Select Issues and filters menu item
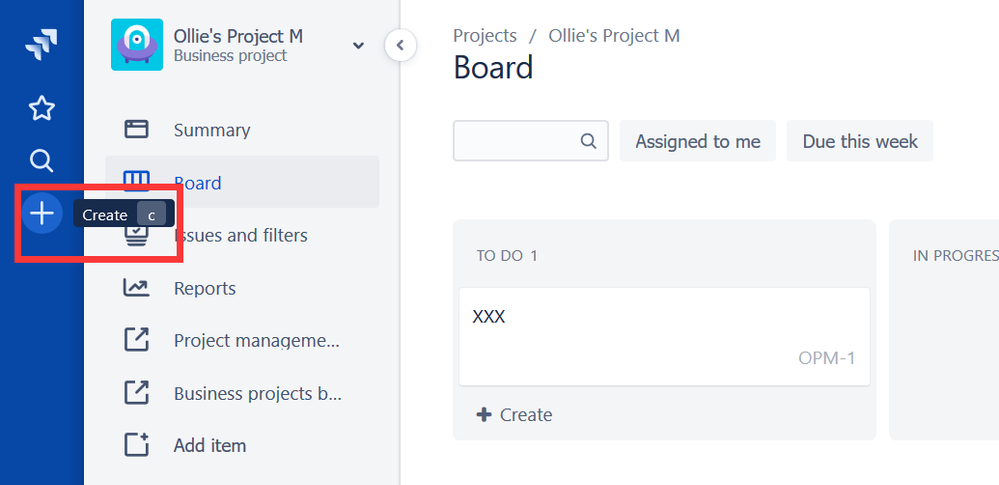The image size is (999, 485). 242,236
